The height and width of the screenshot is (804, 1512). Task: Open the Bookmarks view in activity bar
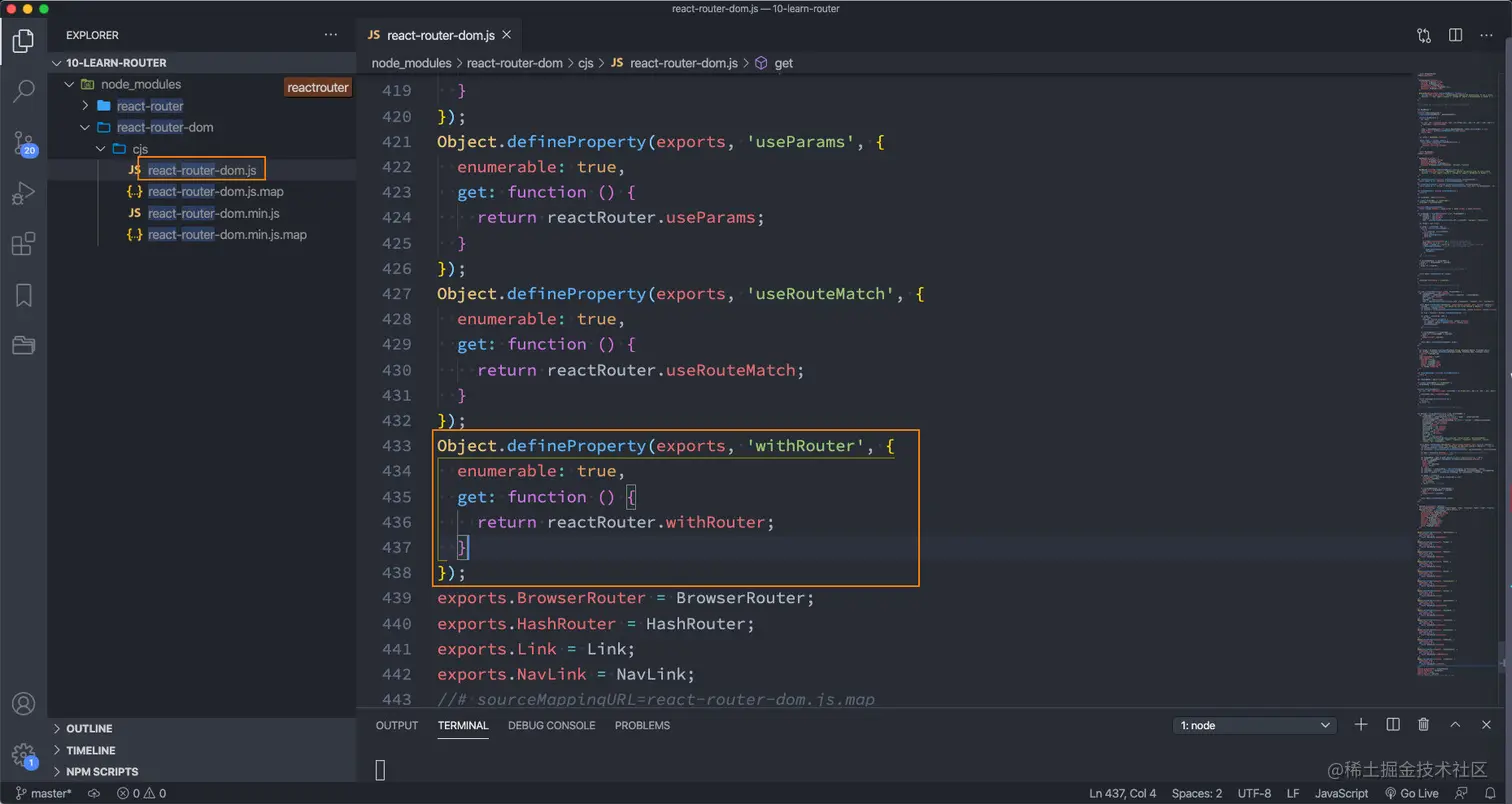tap(23, 295)
